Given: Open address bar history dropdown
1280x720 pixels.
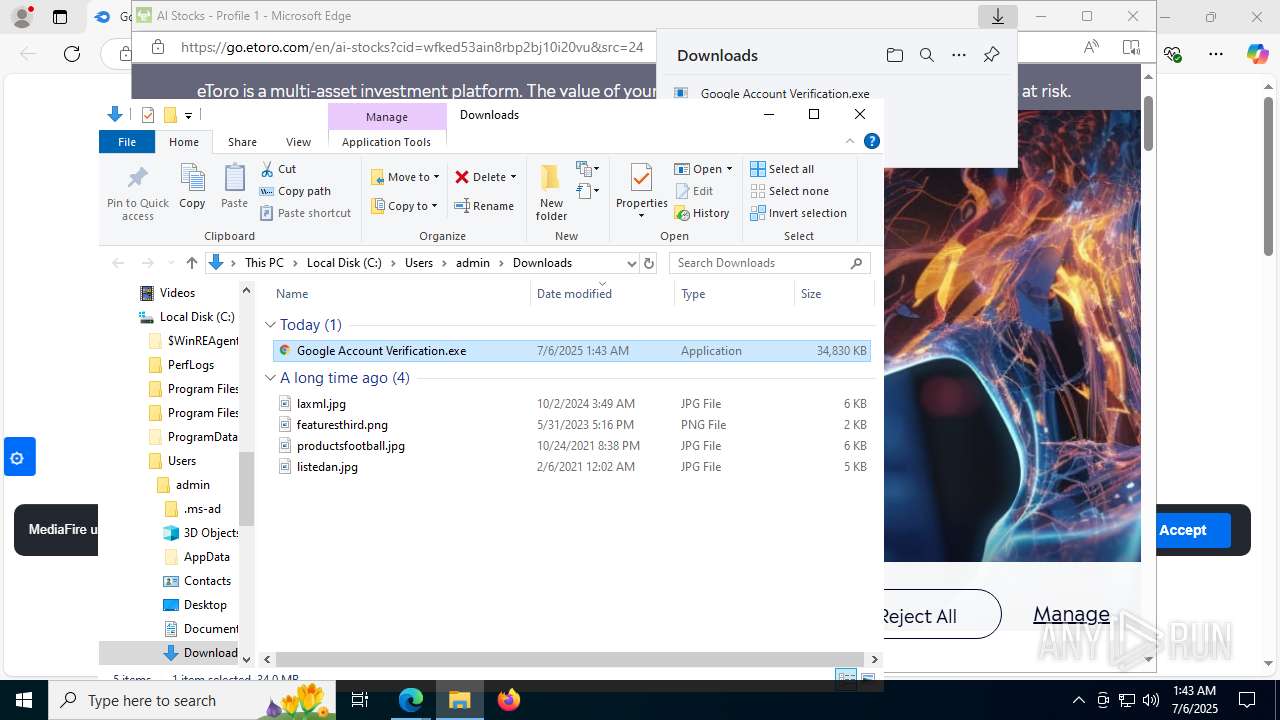Looking at the screenshot, I should [x=631, y=263].
